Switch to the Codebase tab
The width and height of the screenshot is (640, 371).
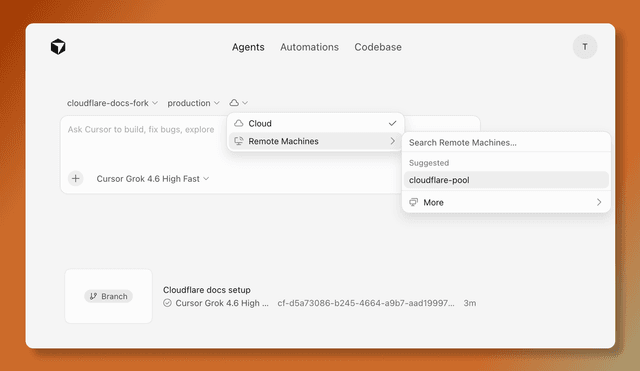378,47
